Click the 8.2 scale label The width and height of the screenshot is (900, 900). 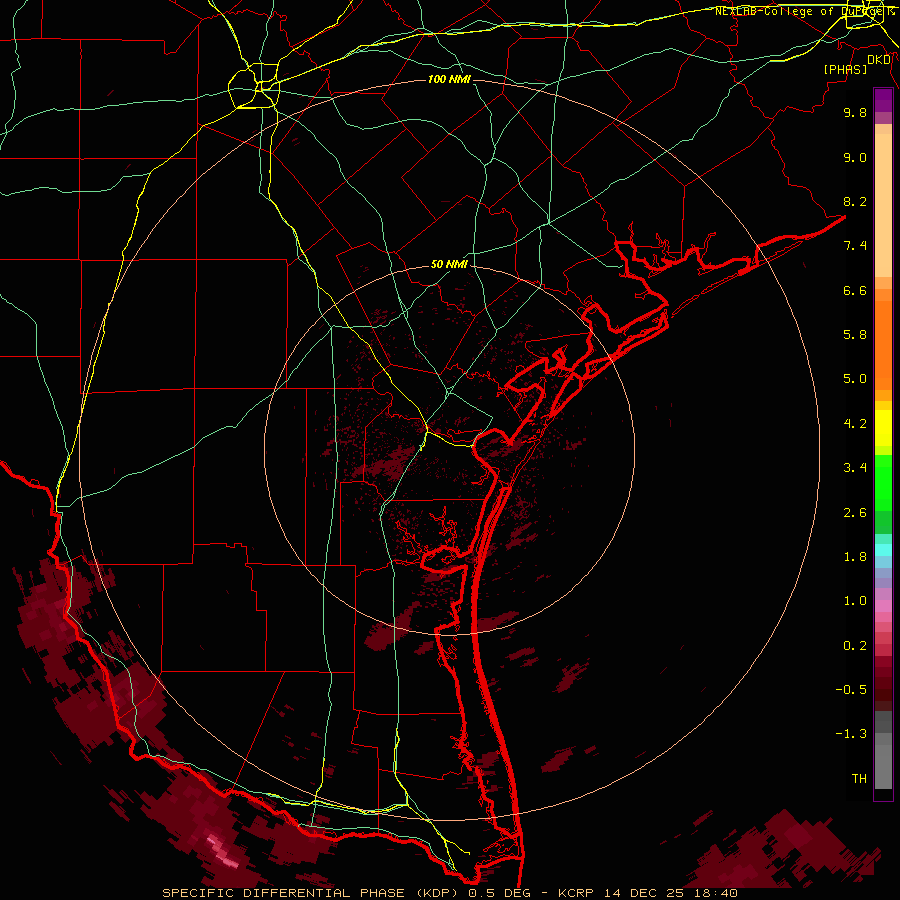coord(855,201)
